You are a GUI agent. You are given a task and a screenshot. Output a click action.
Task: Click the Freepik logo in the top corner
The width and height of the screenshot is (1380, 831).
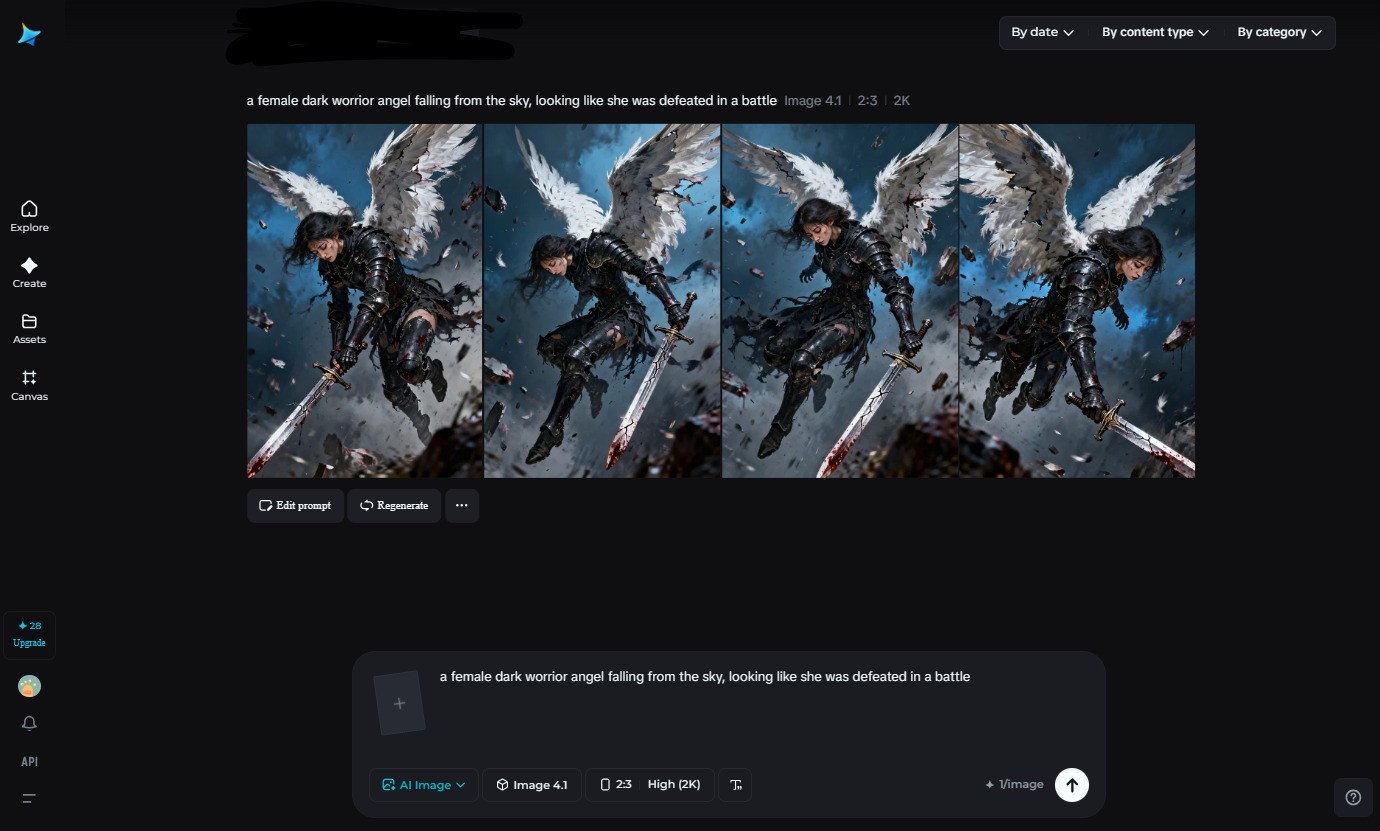tap(29, 34)
